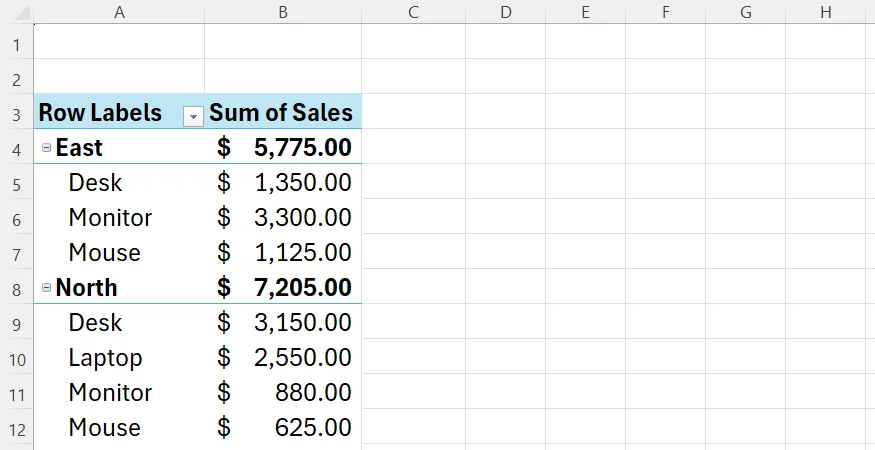Select the 880.00 value cell
The height and width of the screenshot is (450, 875).
(x=283, y=392)
